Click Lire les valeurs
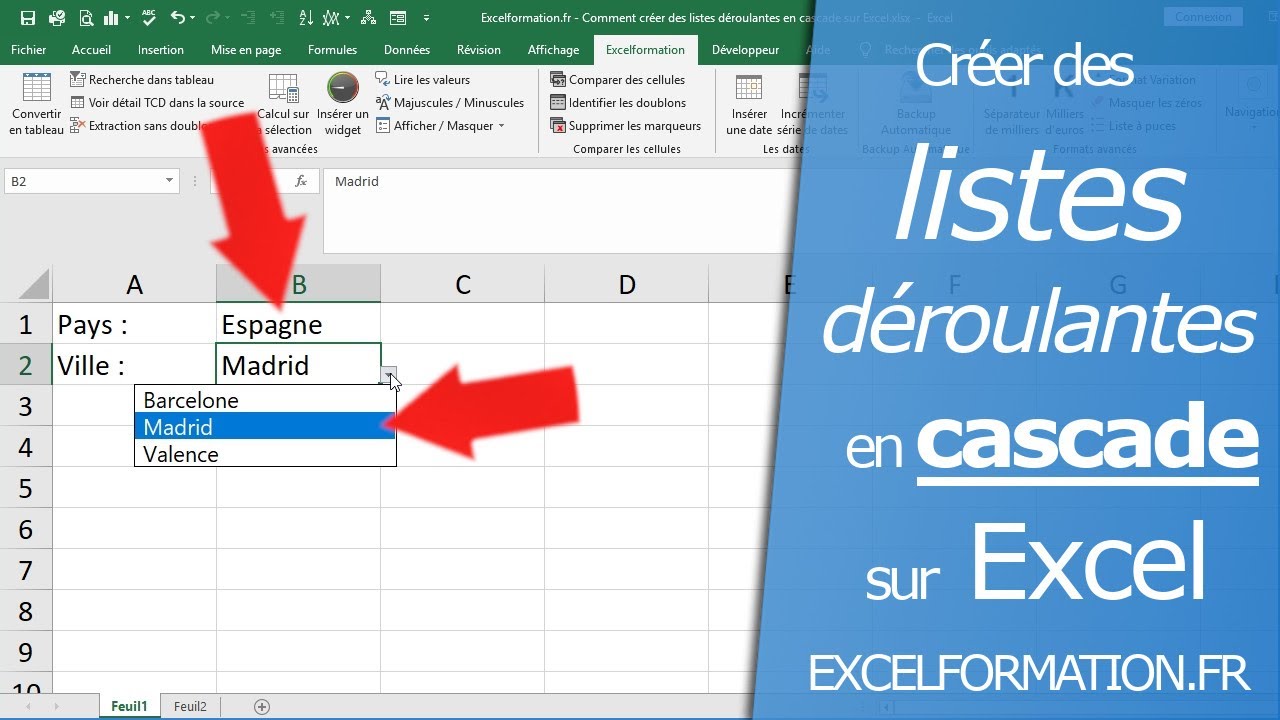The image size is (1280, 720). coord(423,80)
